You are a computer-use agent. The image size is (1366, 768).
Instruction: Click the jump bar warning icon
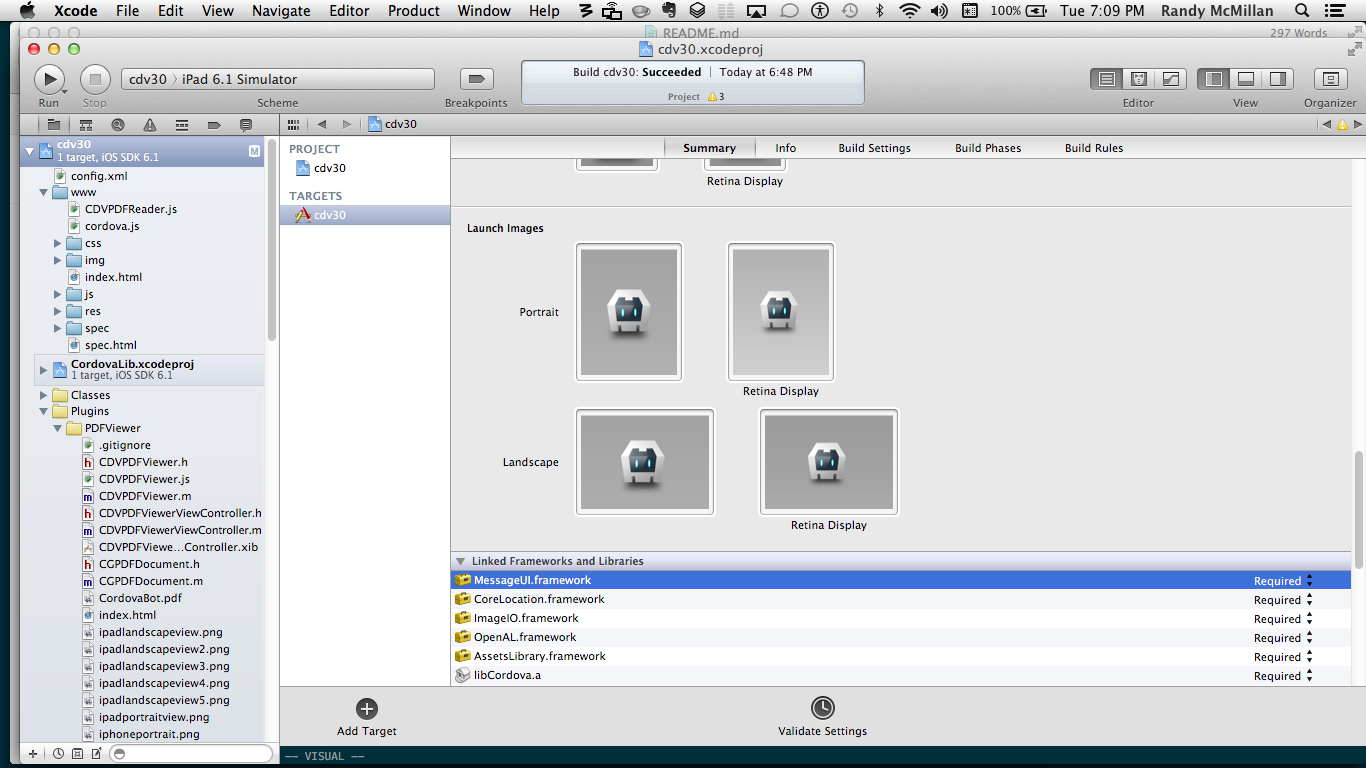point(1342,125)
